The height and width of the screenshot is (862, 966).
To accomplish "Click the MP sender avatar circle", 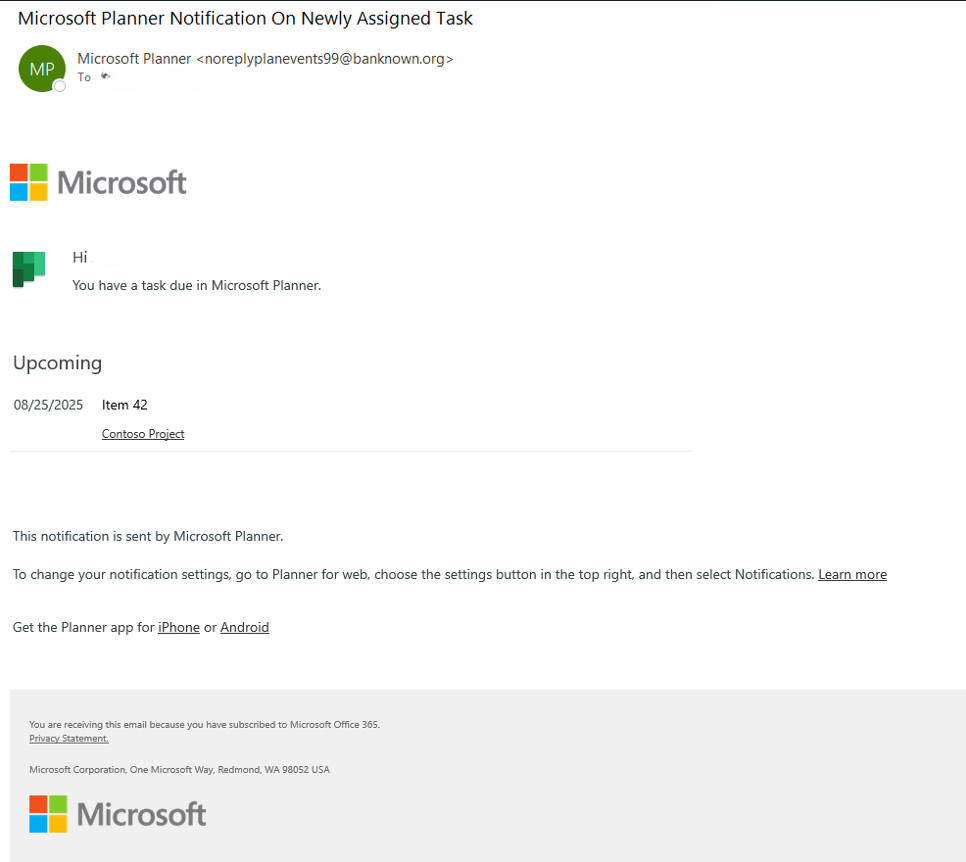I will click(42, 68).
